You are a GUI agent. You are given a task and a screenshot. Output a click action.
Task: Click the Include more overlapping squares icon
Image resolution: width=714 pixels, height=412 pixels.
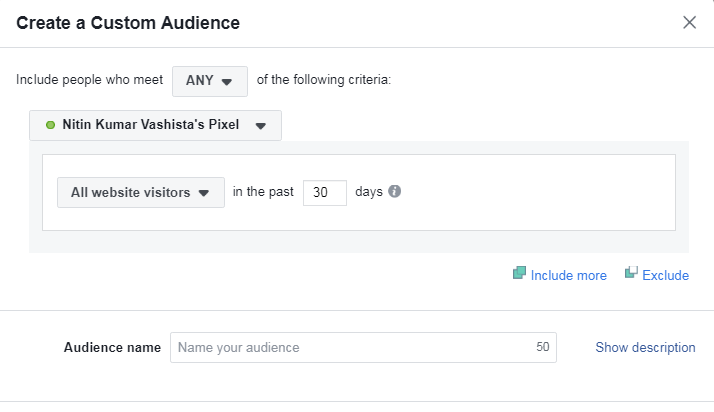(520, 273)
